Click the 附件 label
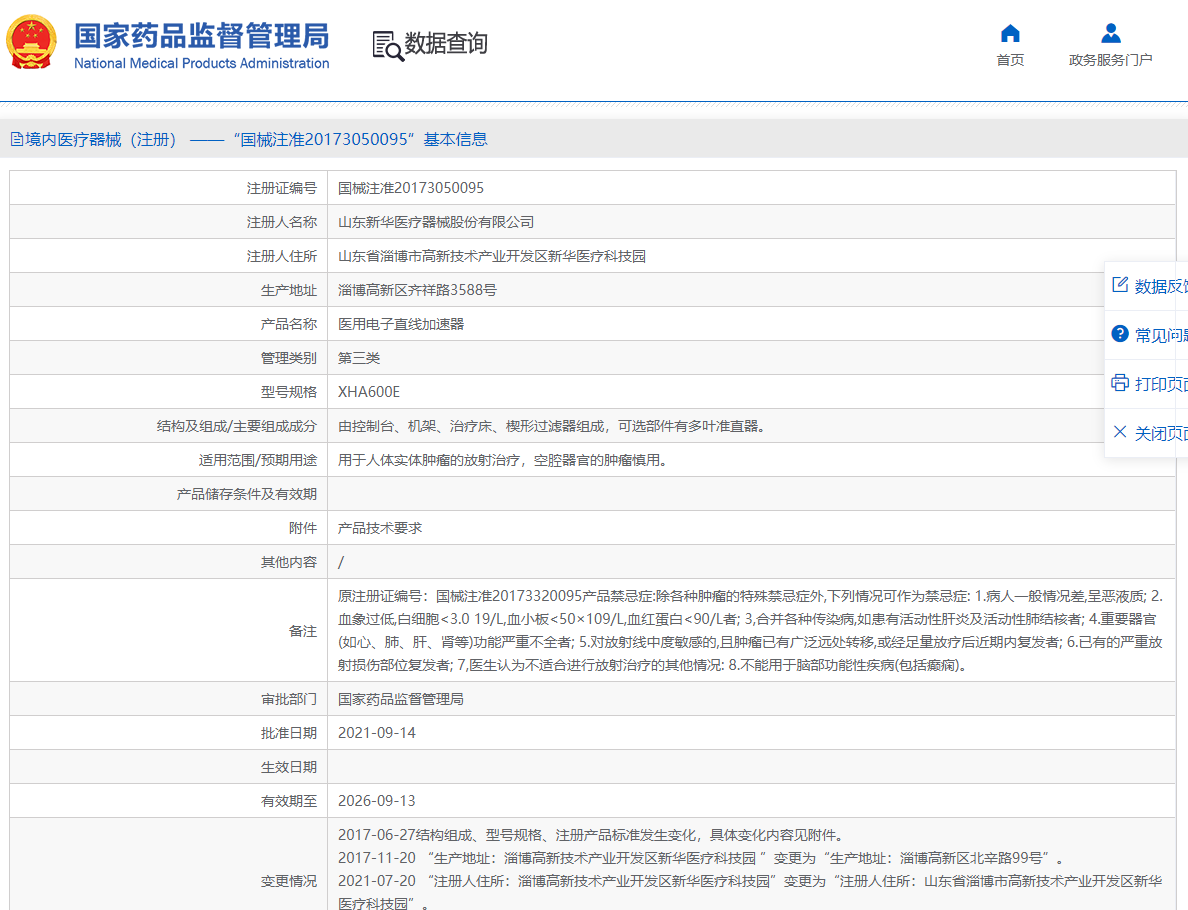The width and height of the screenshot is (1188, 910). click(303, 528)
